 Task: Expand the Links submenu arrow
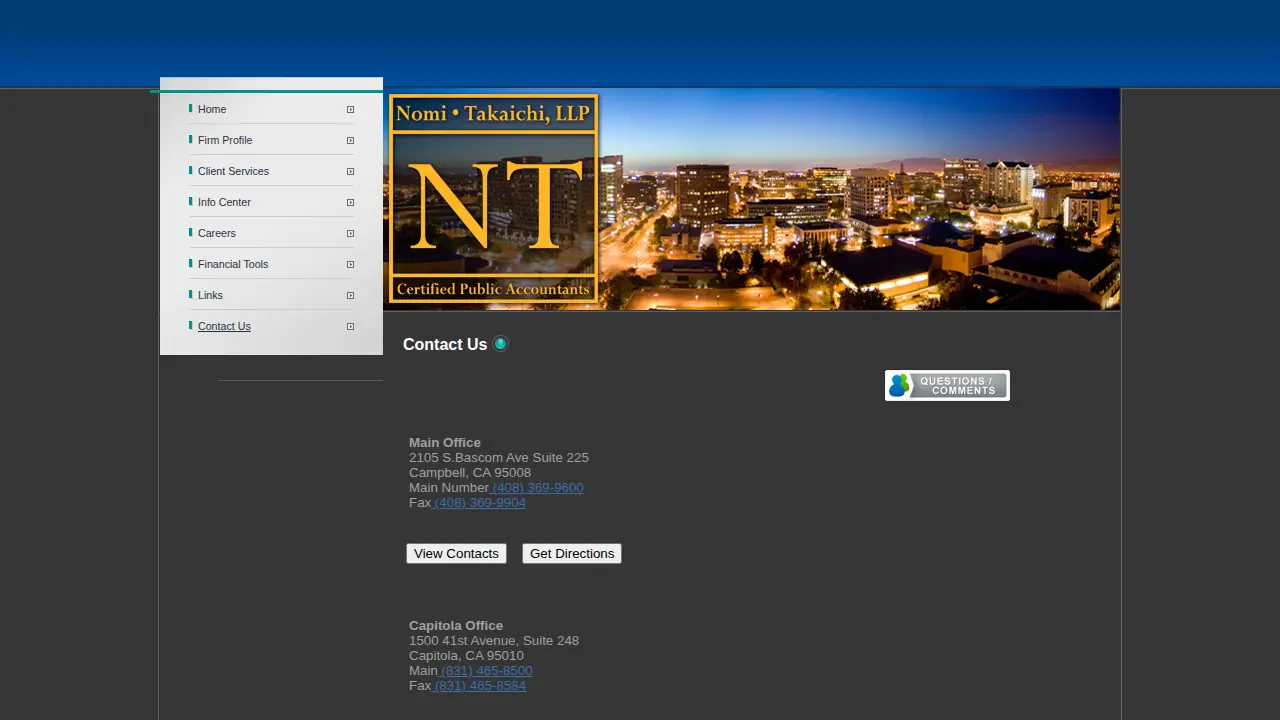point(350,295)
